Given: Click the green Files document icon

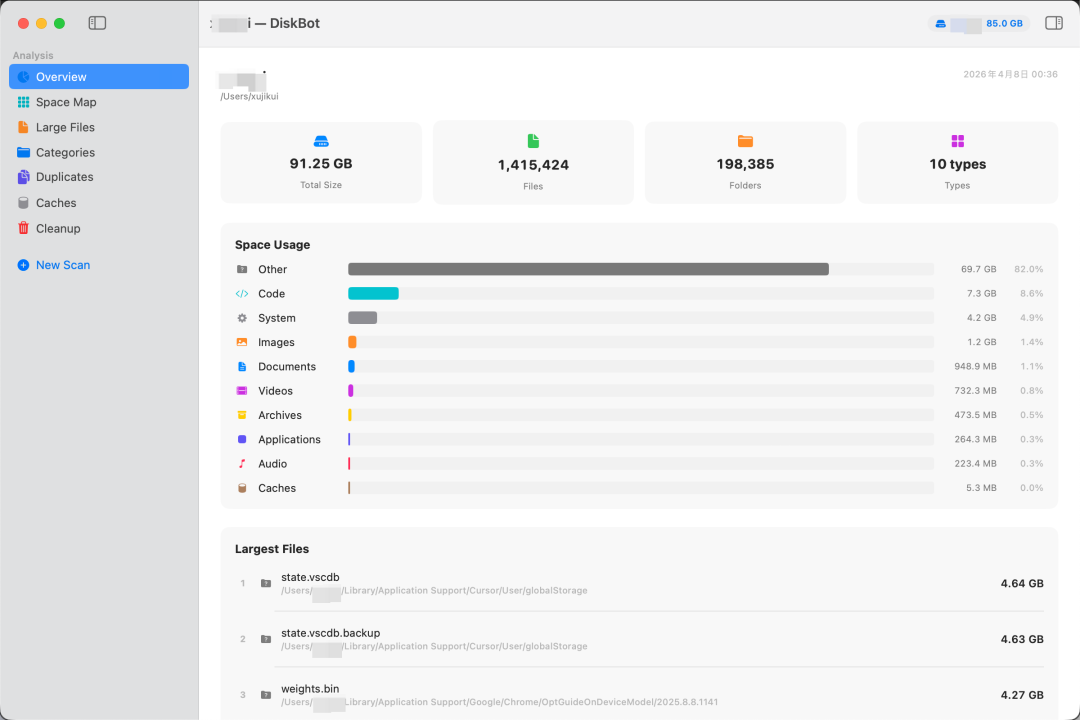Looking at the screenshot, I should [533, 141].
